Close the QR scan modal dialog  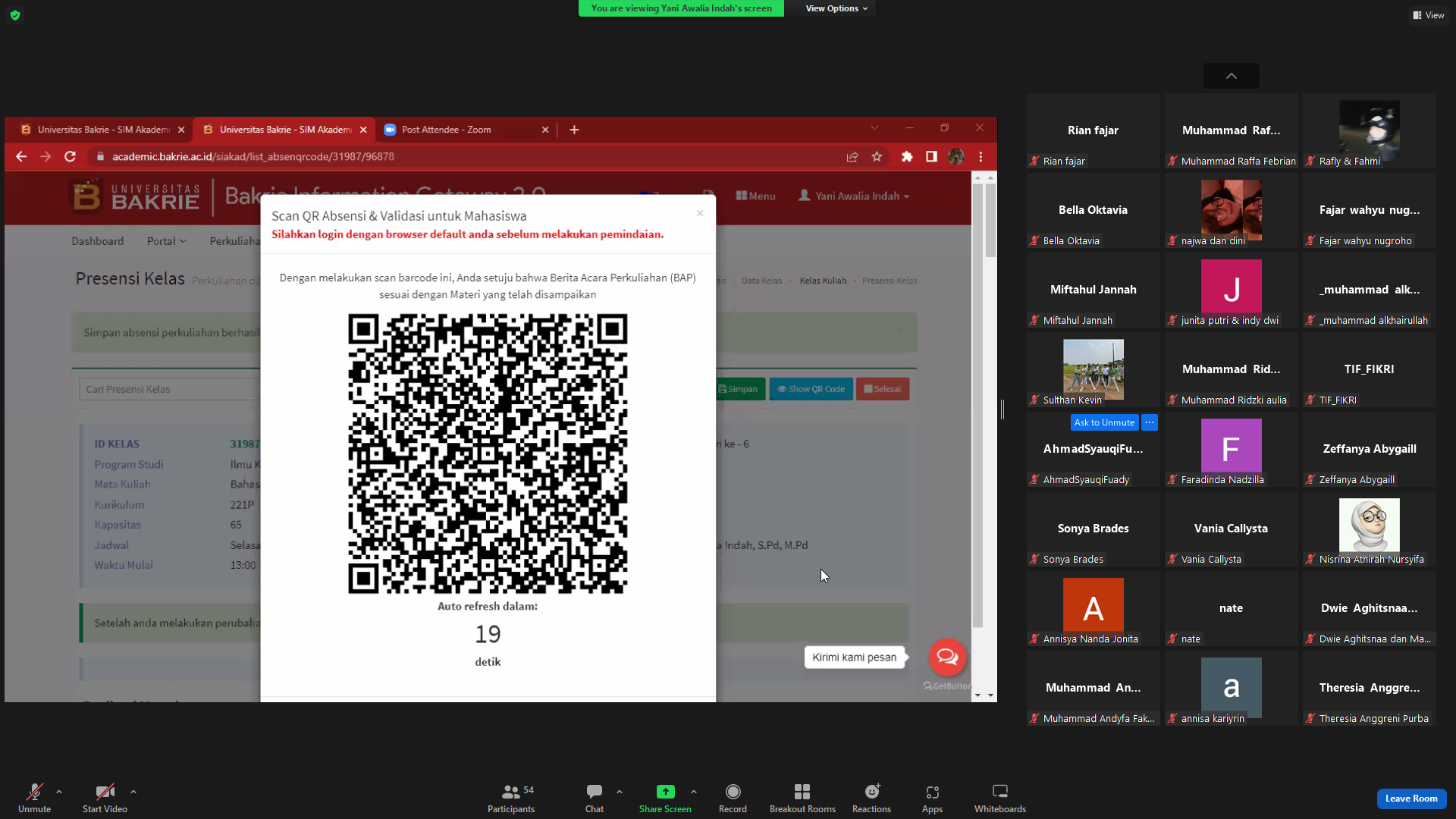(700, 213)
